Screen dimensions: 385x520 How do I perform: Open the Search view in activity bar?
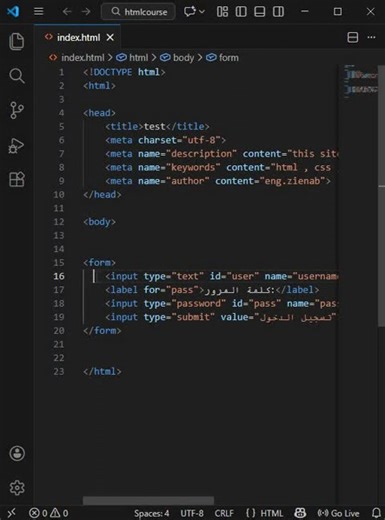[x=17, y=76]
